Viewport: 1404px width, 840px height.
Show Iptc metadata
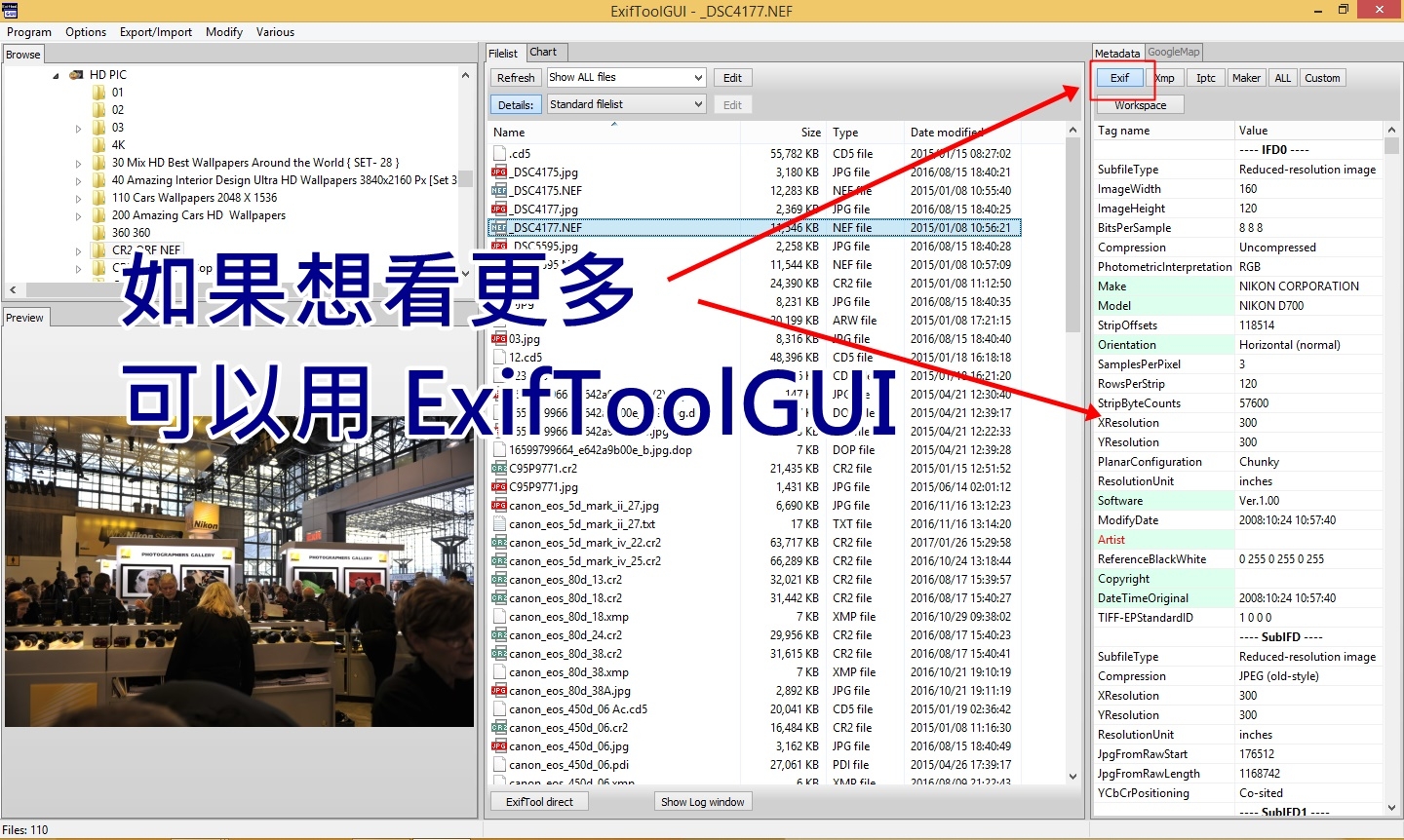[1206, 78]
